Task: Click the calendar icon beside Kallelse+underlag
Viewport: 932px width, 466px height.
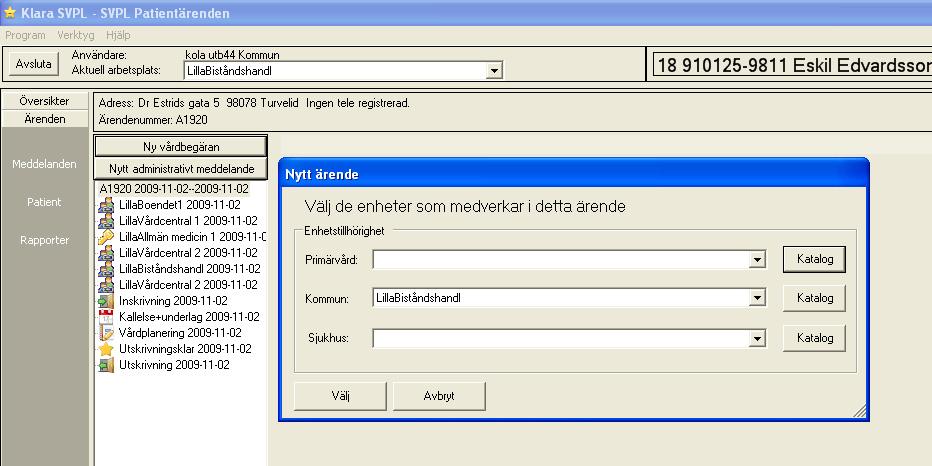Action: click(106, 317)
